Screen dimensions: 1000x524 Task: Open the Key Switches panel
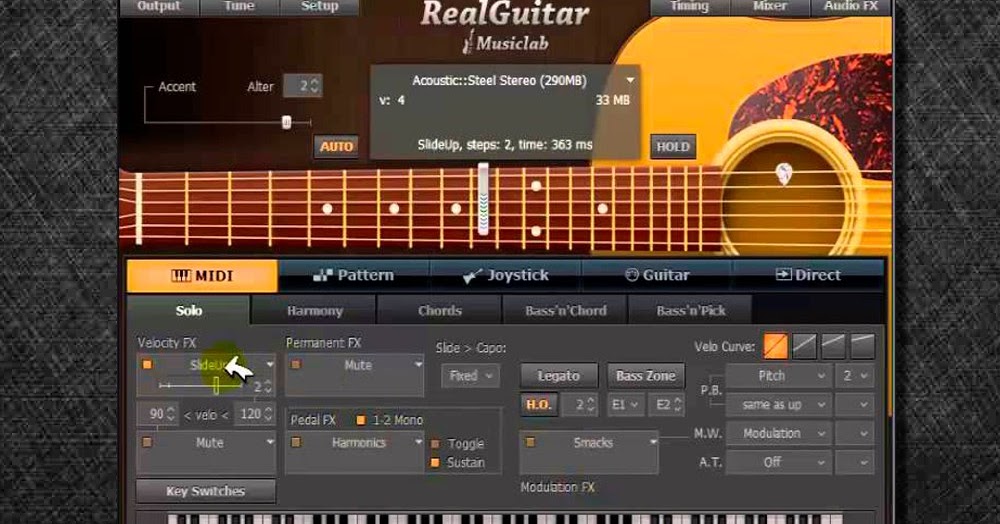click(x=205, y=491)
